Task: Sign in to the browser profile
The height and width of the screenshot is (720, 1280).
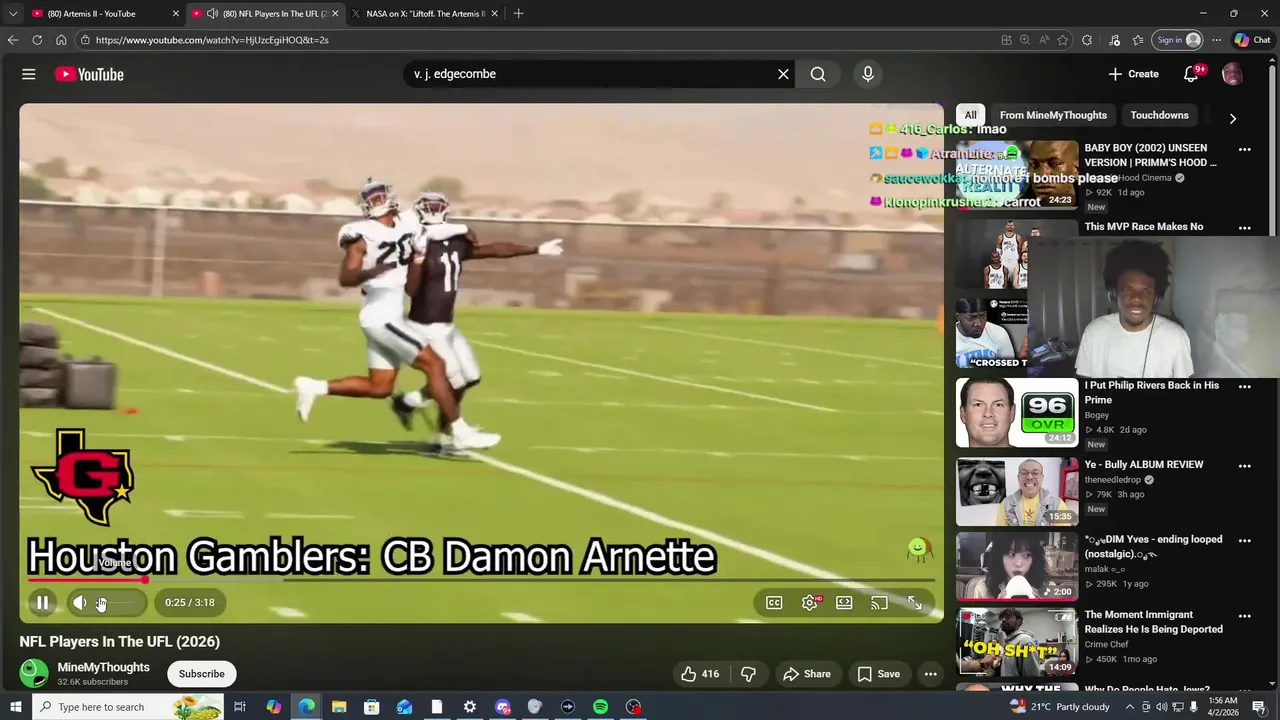Action: [1177, 40]
